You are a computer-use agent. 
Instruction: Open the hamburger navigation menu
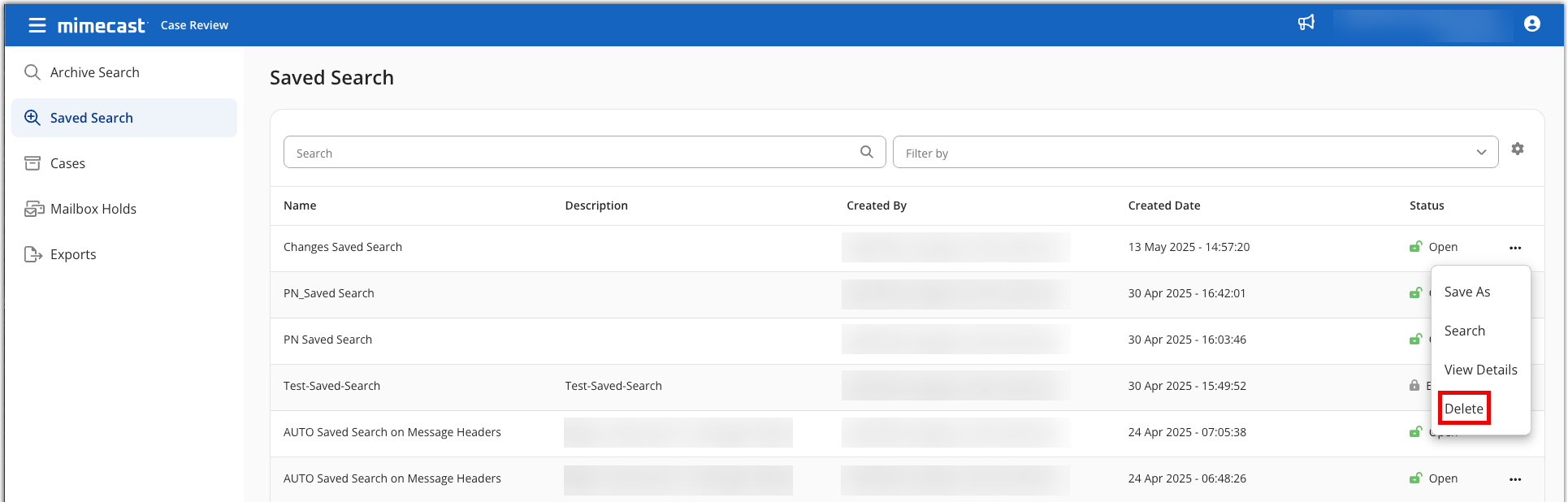37,25
